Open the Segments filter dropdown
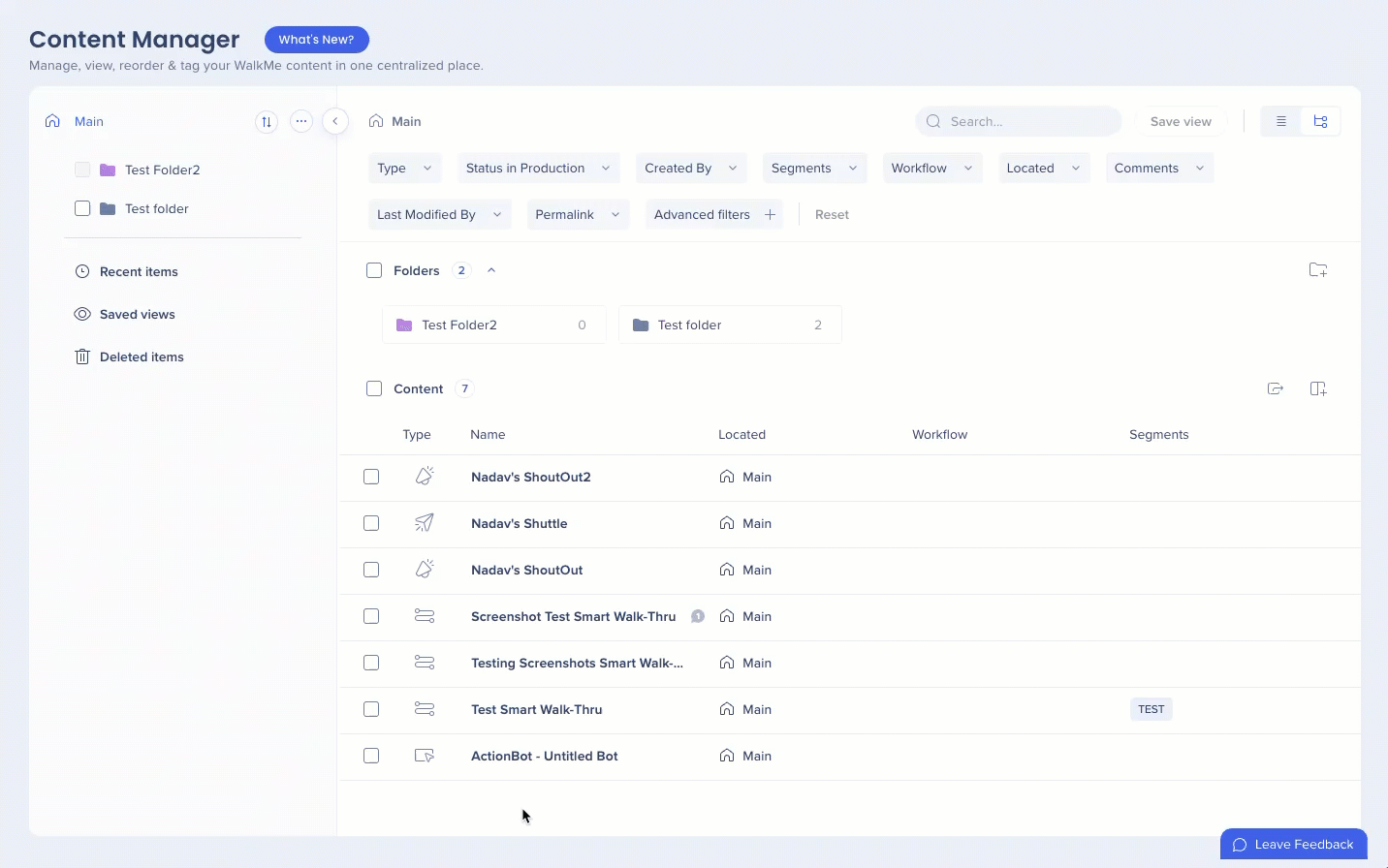The width and height of the screenshot is (1388, 868). 814,168
